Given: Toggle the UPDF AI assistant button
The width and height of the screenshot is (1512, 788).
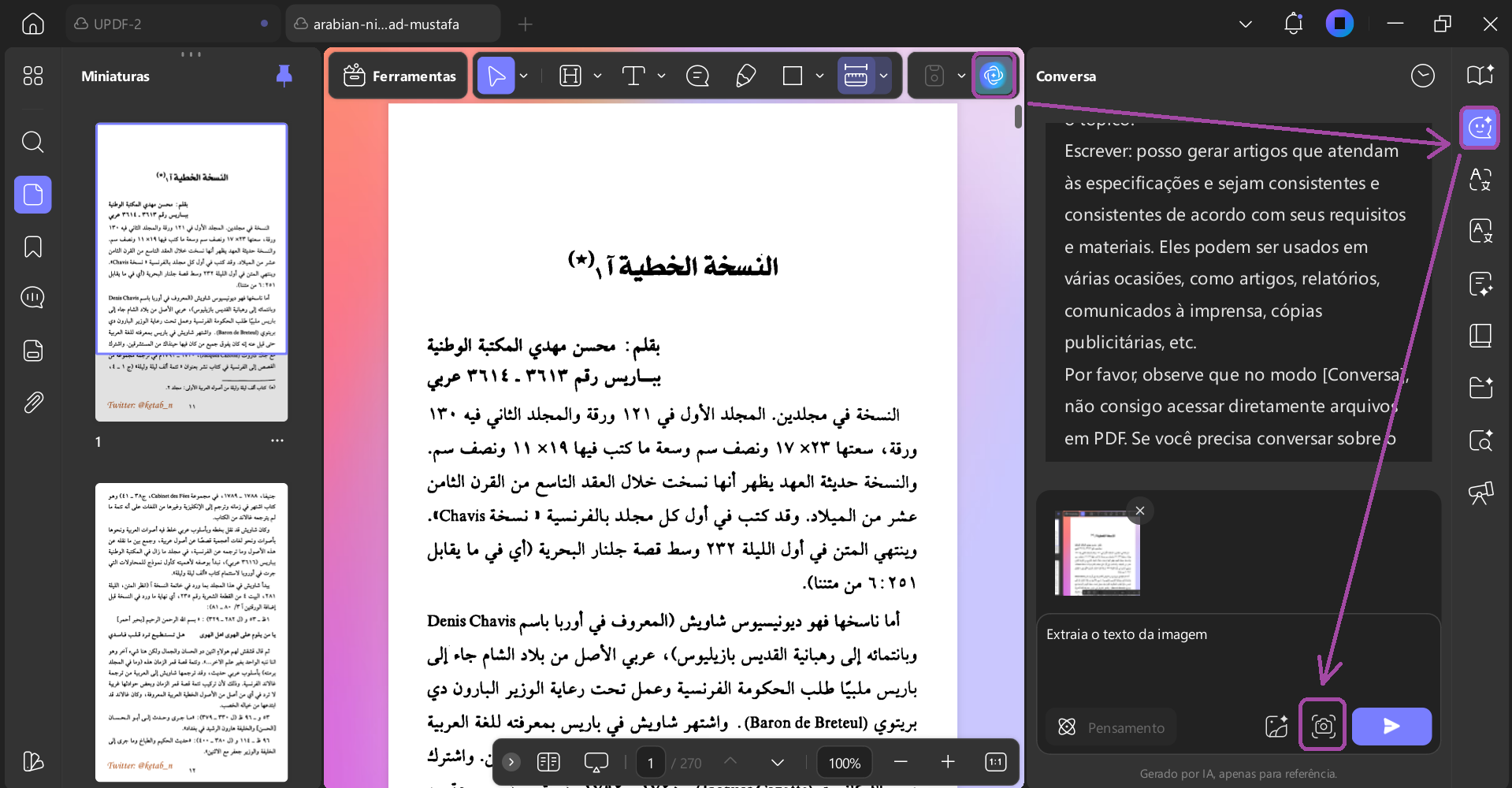Looking at the screenshot, I should pos(994,76).
